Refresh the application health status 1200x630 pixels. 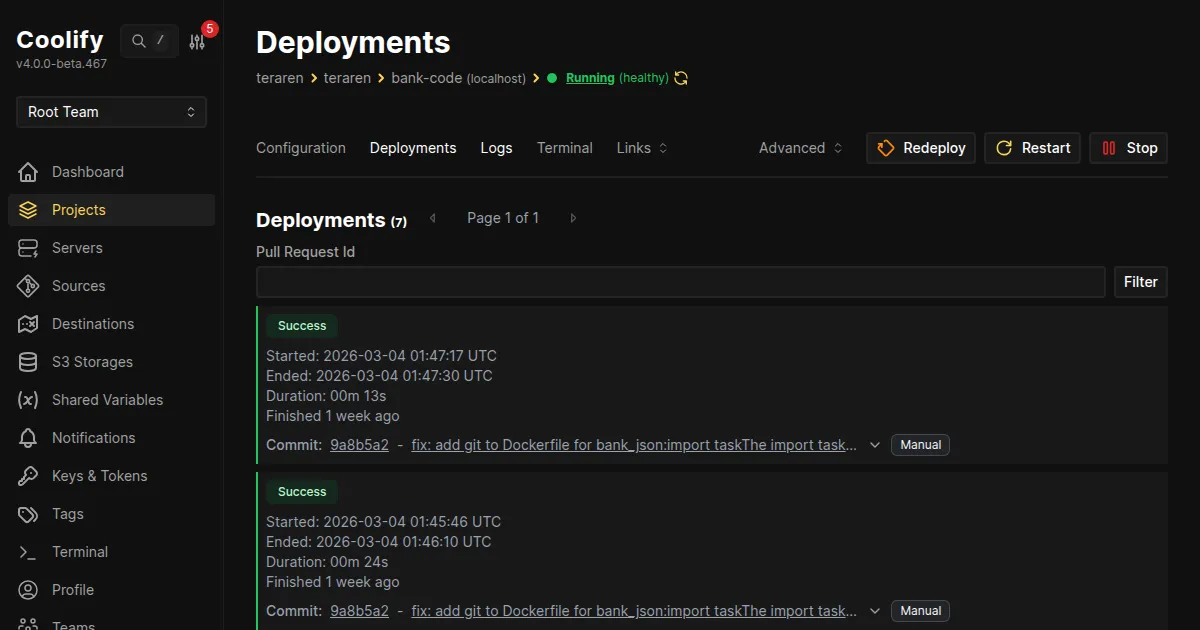681,77
